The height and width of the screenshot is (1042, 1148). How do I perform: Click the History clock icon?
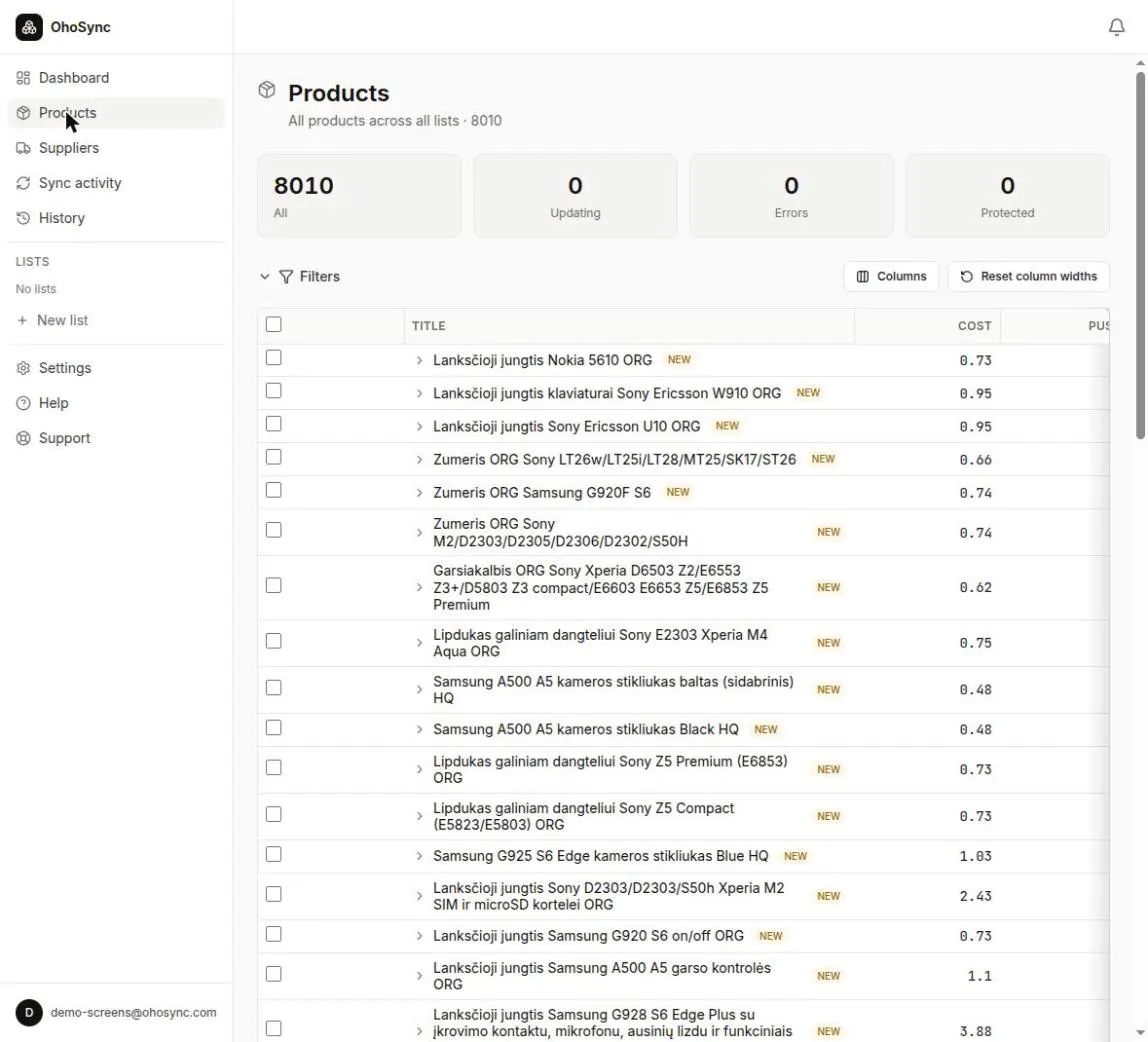[x=23, y=218]
